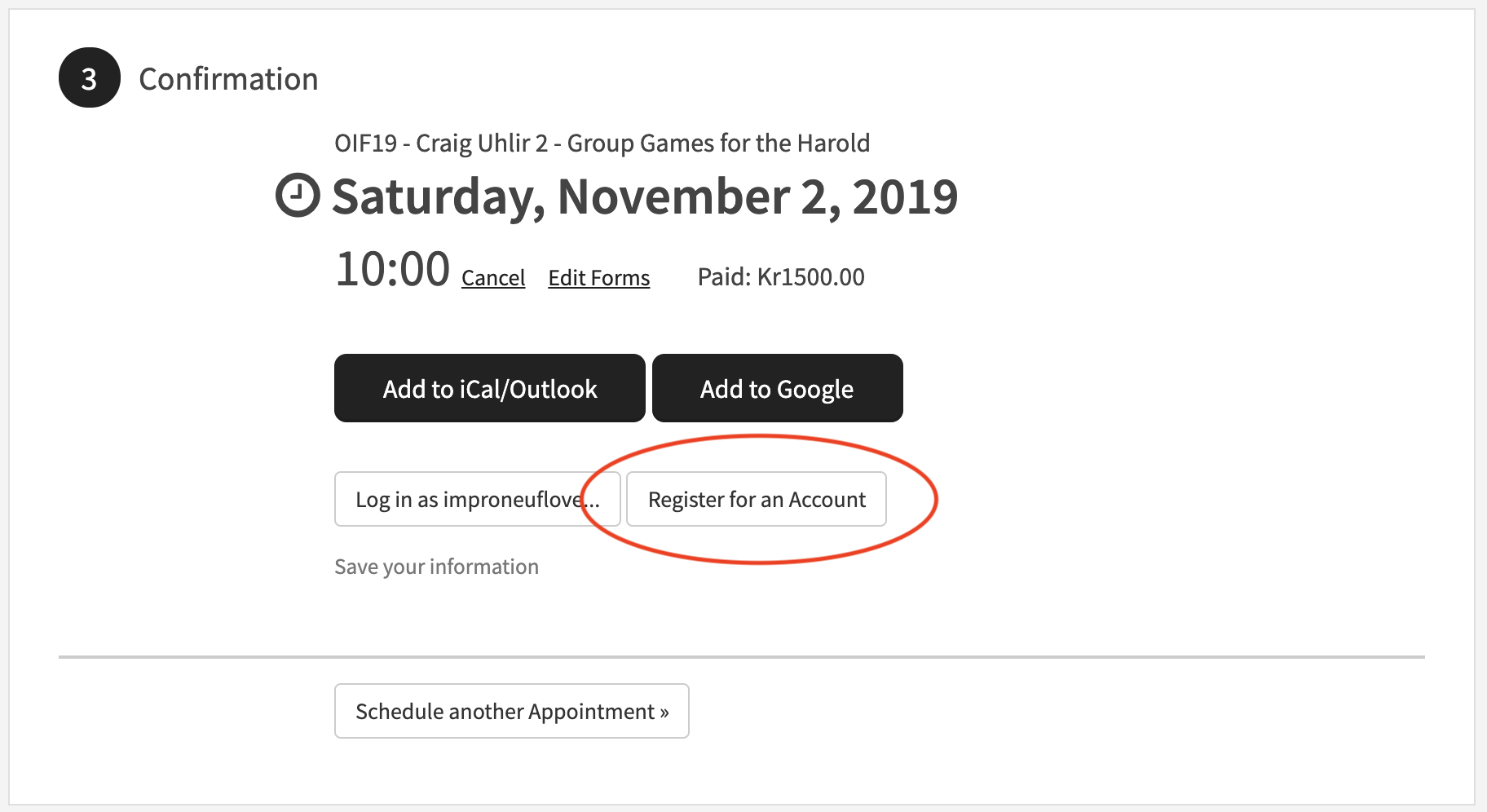Click the Save your information caption

[437, 567]
